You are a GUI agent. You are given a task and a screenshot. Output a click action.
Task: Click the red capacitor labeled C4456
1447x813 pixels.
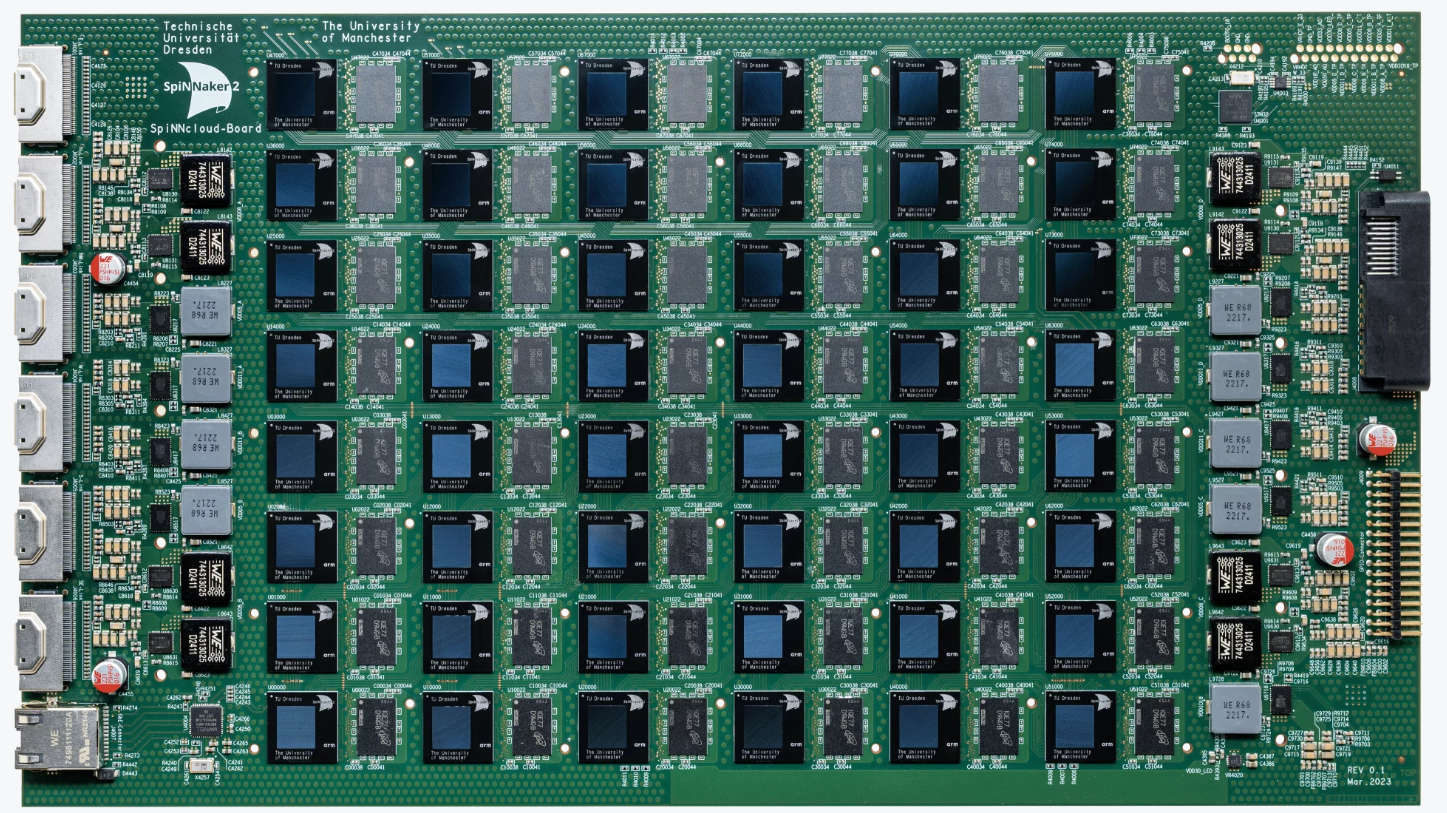tap(1336, 548)
